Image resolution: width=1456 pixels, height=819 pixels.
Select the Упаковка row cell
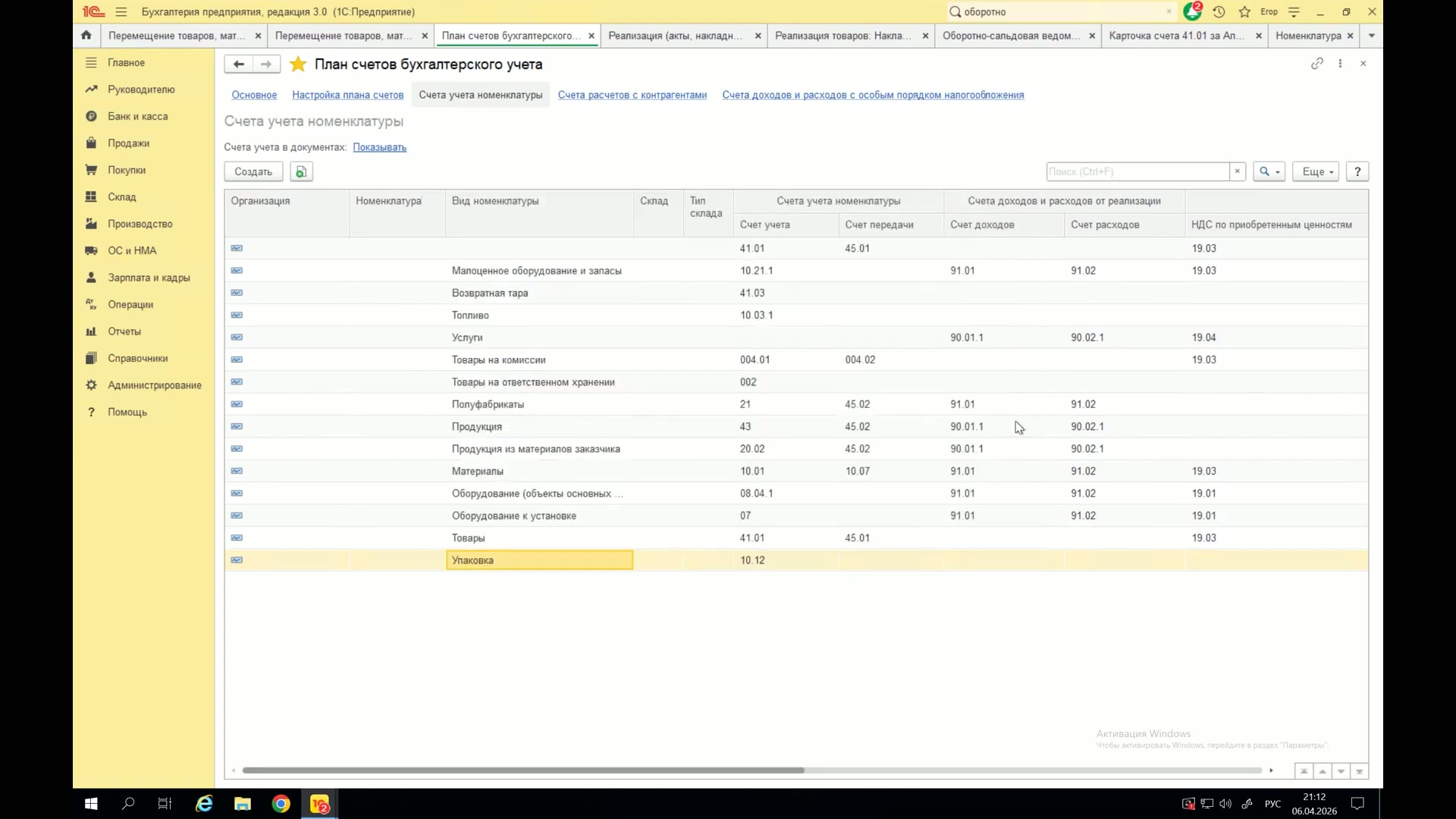coord(539,560)
